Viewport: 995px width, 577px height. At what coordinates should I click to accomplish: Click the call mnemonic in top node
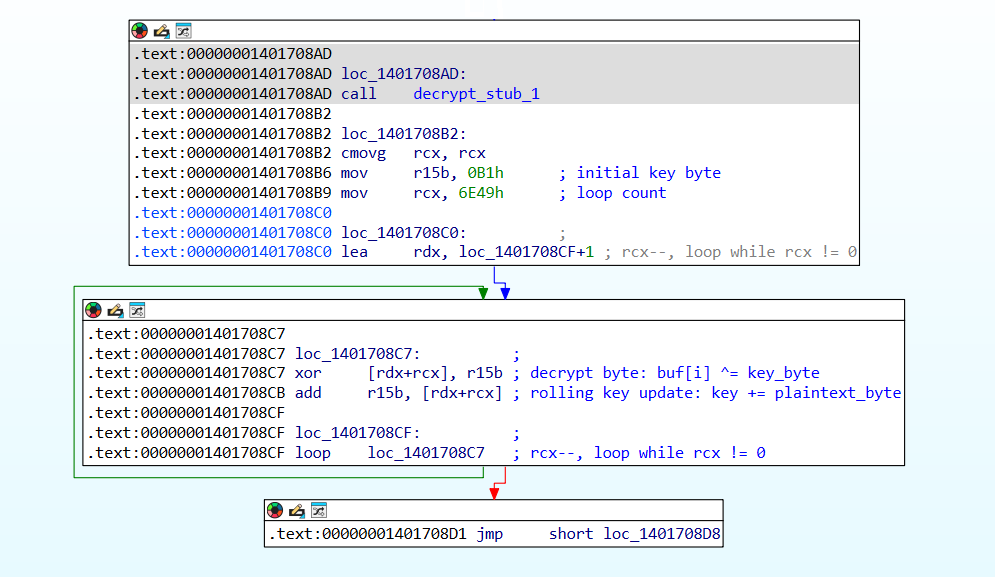[359, 94]
